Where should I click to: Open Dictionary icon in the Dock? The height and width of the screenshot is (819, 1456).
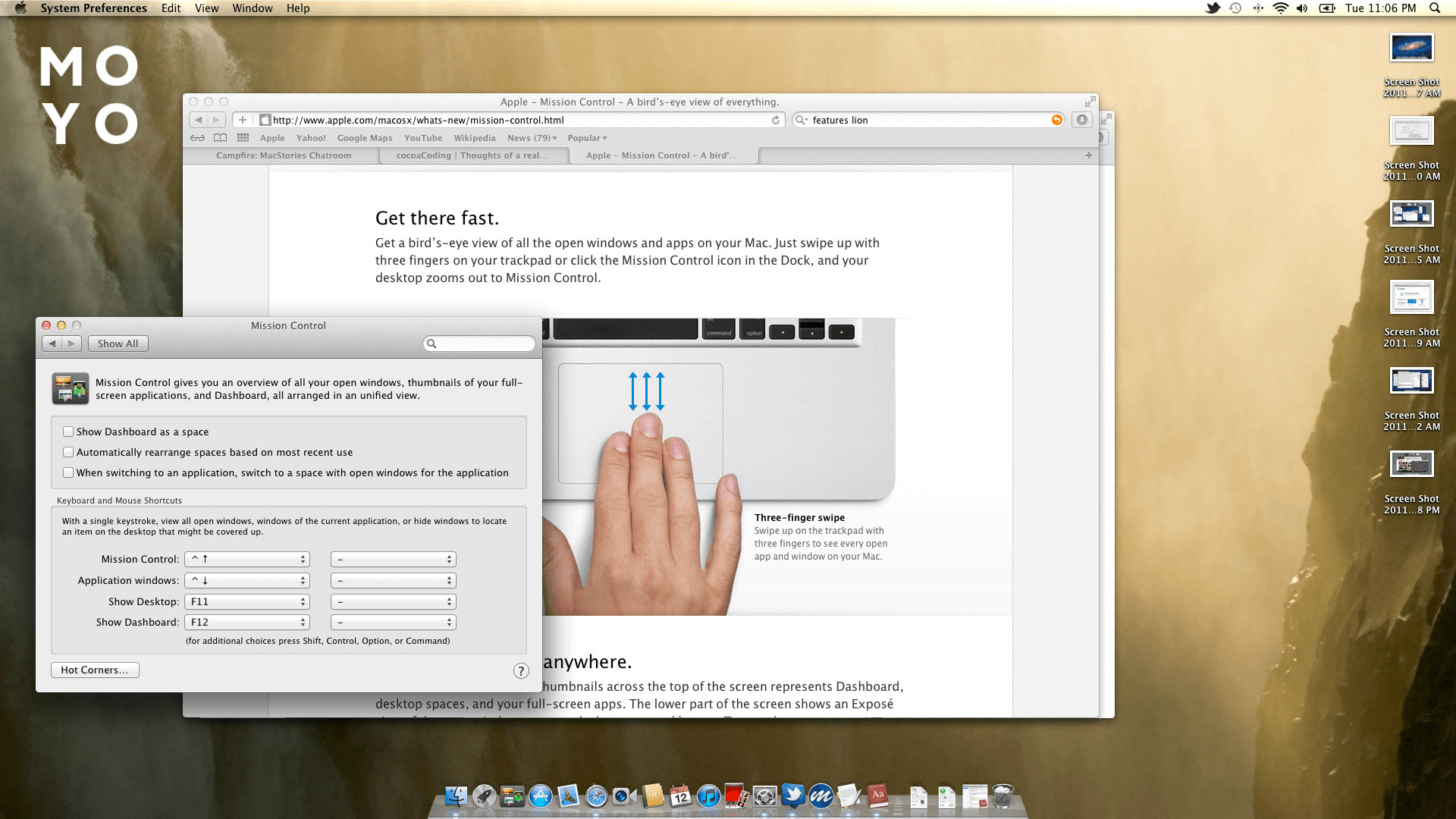tap(877, 796)
